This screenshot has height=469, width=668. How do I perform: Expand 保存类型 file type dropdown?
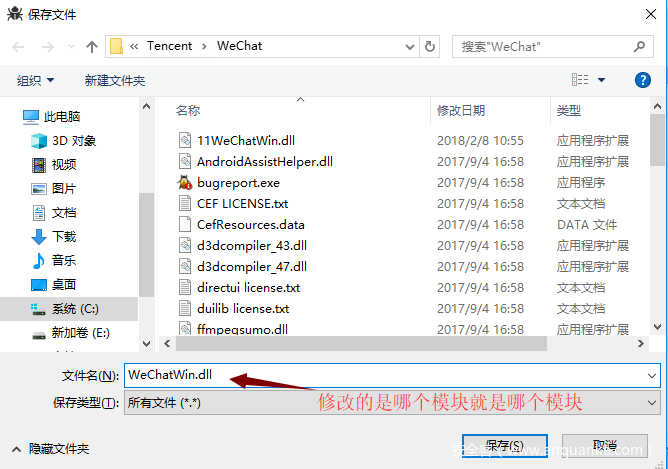coord(651,403)
